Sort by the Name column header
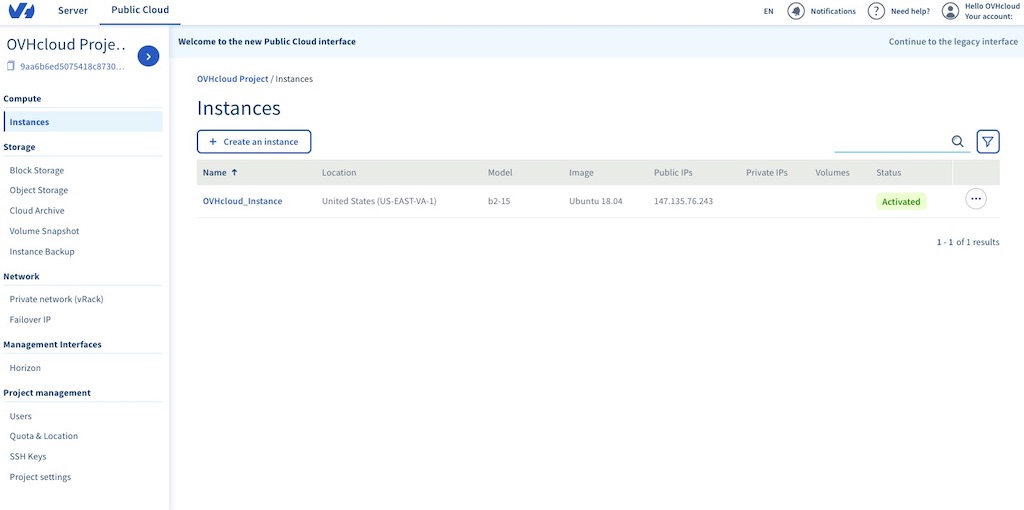Image resolution: width=1024 pixels, height=510 pixels. (x=220, y=172)
